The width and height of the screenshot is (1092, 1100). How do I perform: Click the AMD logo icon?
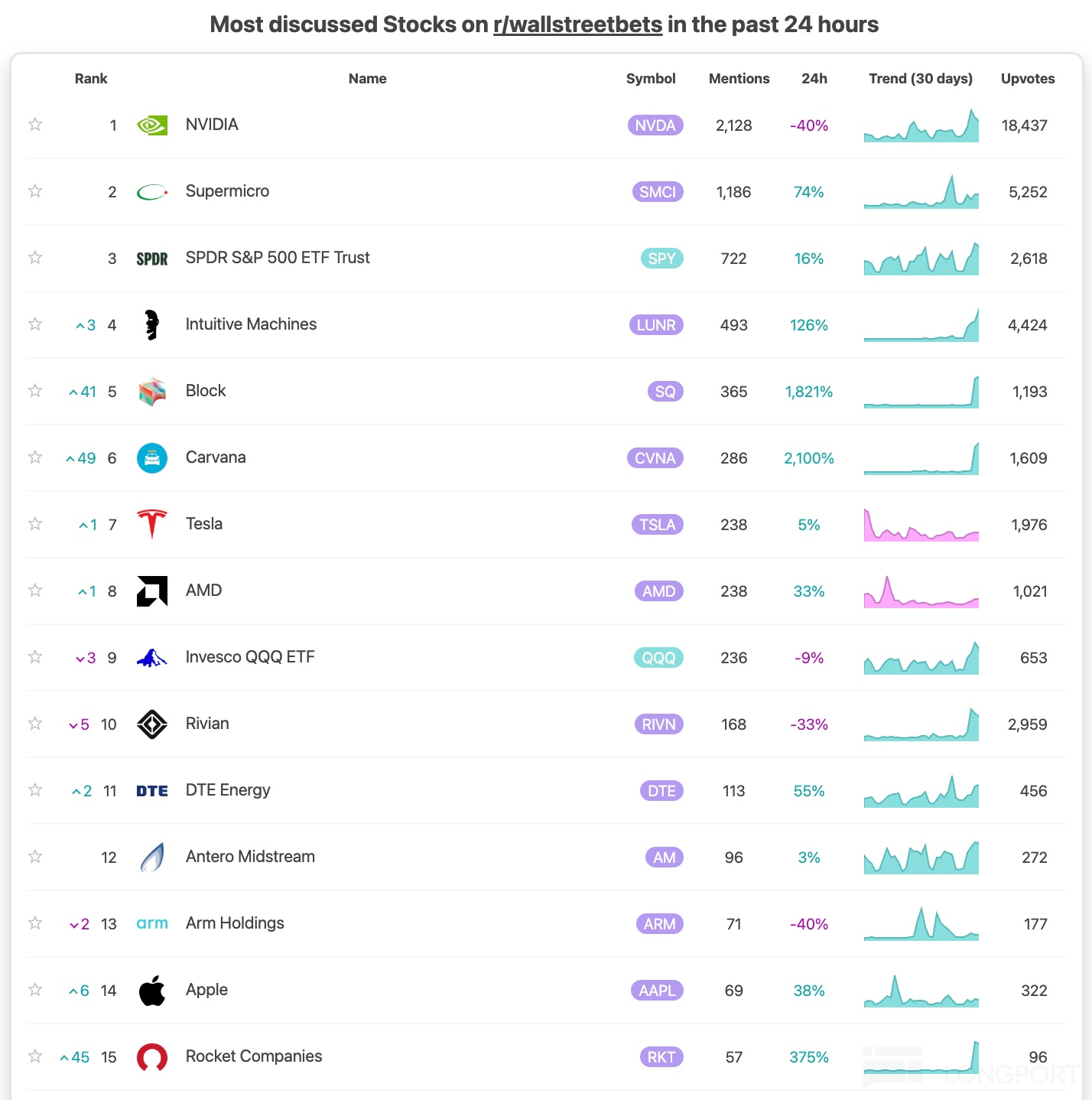tap(151, 591)
